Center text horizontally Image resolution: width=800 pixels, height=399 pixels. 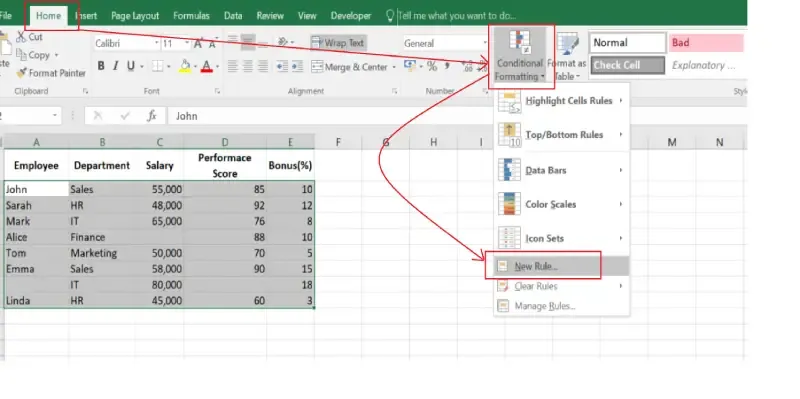coord(248,66)
